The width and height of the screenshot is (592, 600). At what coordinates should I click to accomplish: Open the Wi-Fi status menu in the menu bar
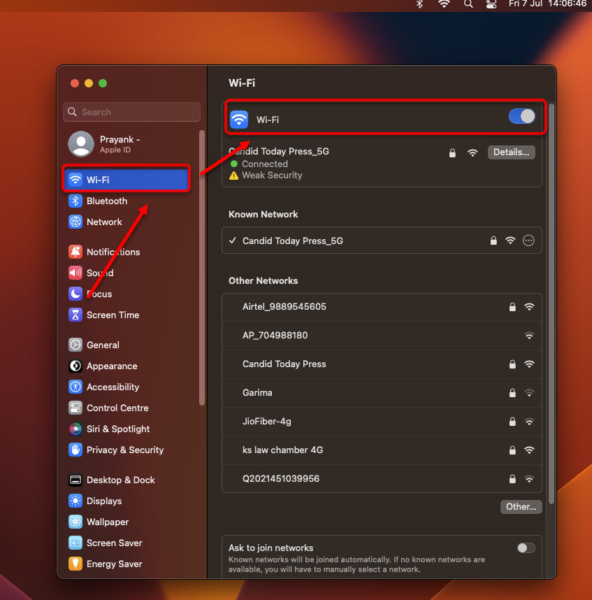[x=444, y=4]
